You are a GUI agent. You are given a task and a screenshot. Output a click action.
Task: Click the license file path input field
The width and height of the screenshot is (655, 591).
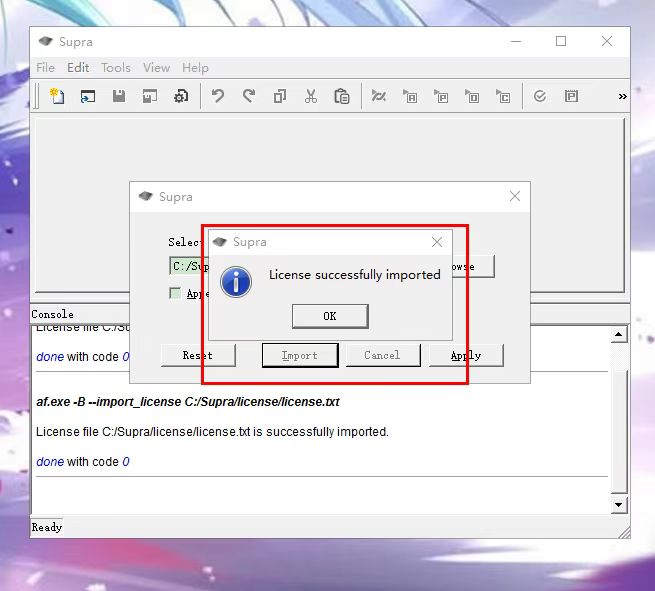coord(189,266)
